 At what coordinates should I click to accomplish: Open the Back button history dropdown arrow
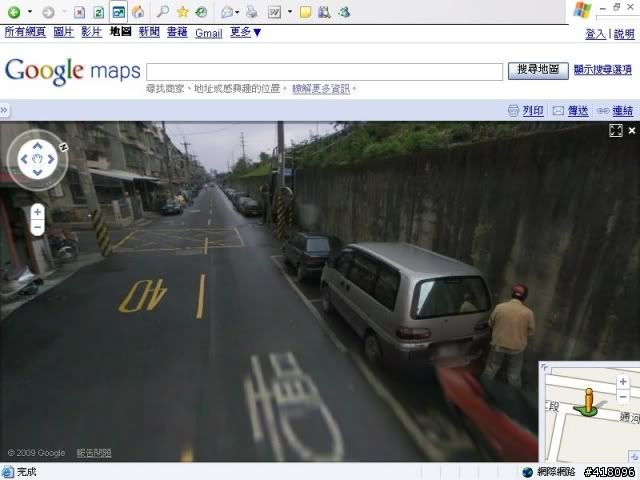(30, 12)
